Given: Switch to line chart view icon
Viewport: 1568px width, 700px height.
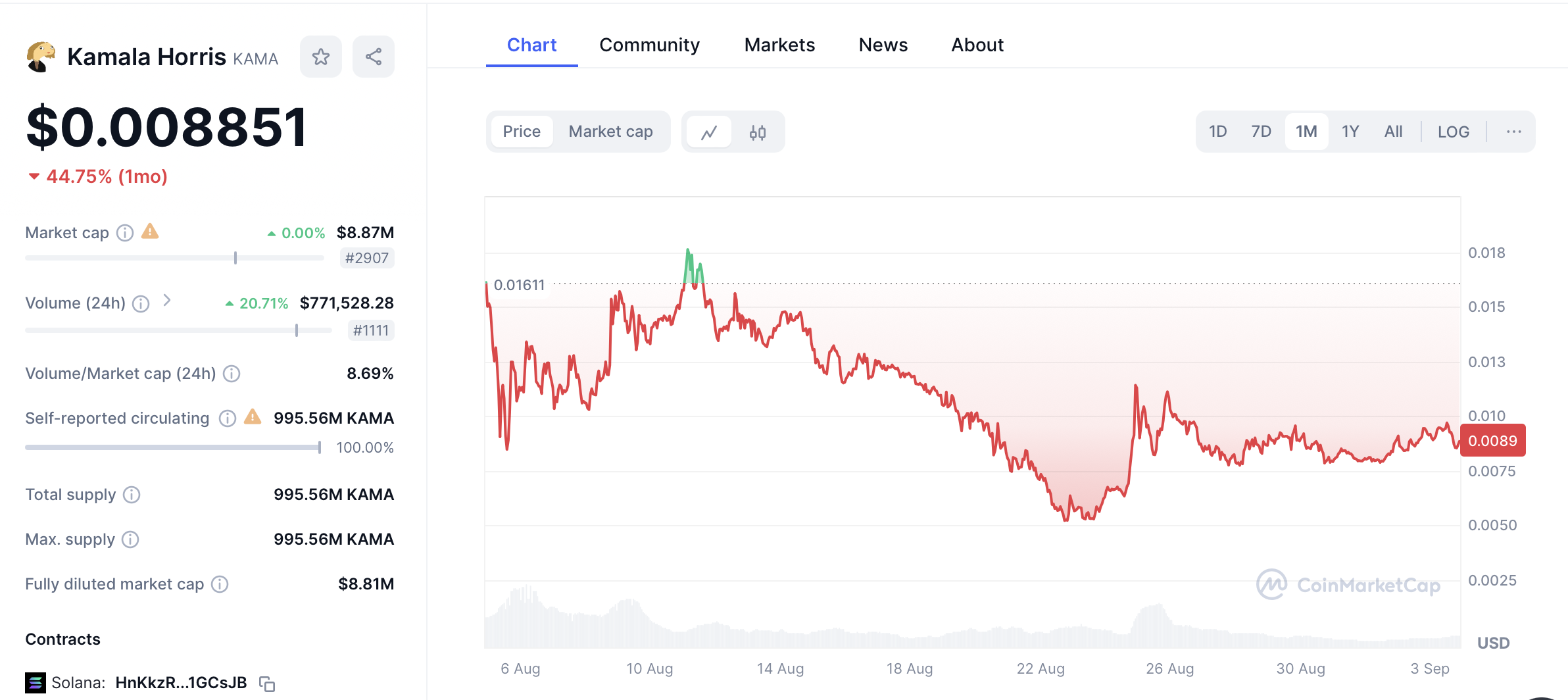Looking at the screenshot, I should point(709,132).
